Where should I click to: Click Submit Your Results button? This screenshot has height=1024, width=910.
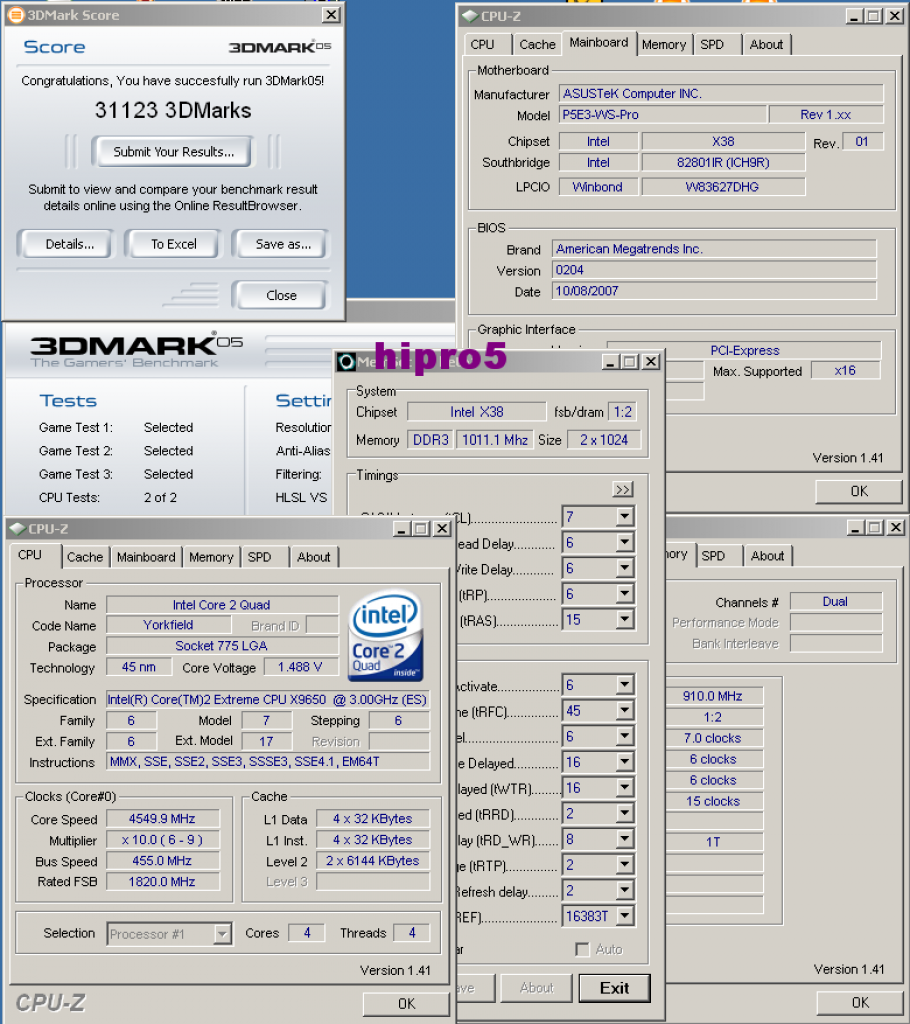tap(173, 152)
